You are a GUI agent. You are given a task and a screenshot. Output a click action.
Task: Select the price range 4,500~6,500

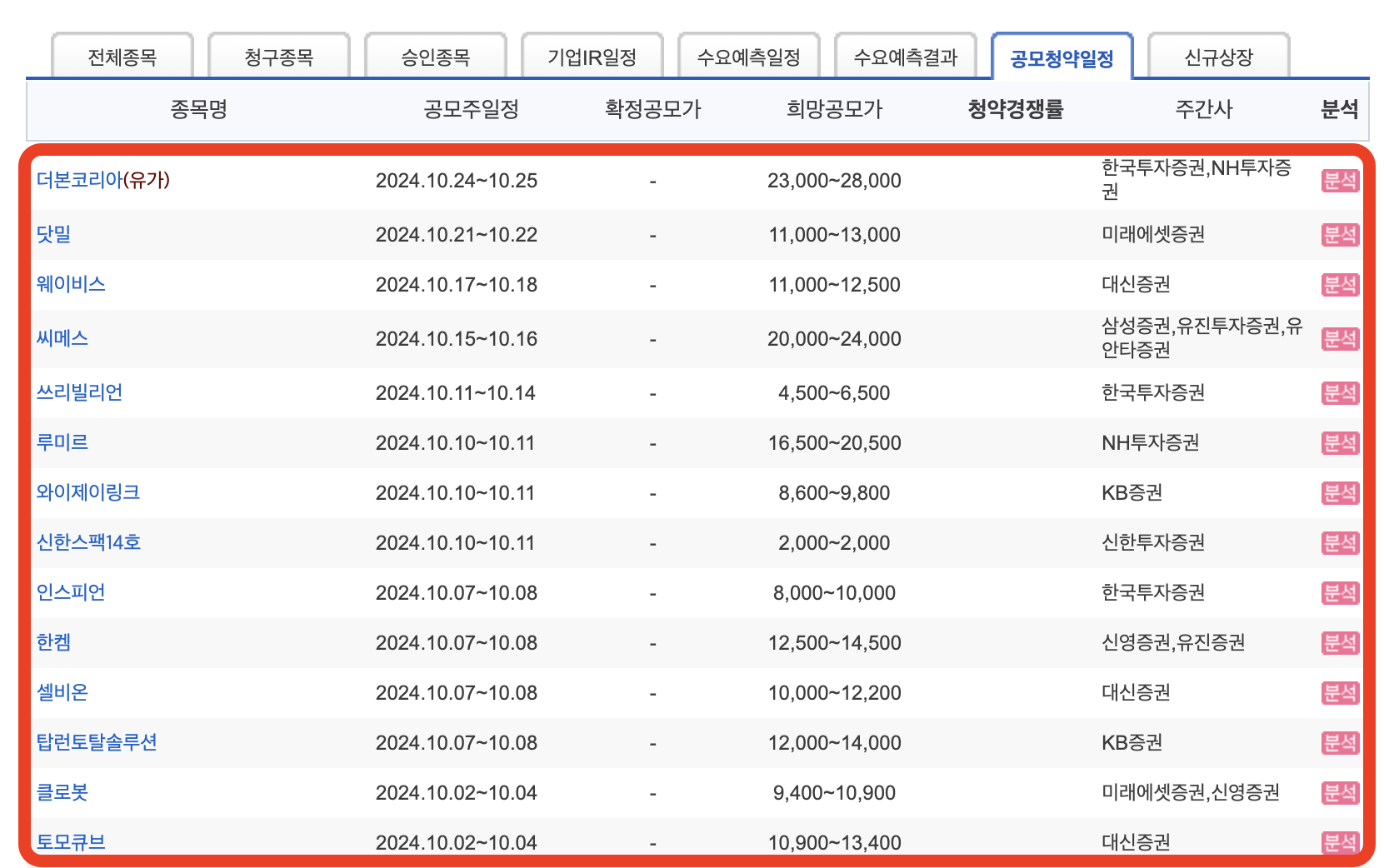pyautogui.click(x=834, y=393)
